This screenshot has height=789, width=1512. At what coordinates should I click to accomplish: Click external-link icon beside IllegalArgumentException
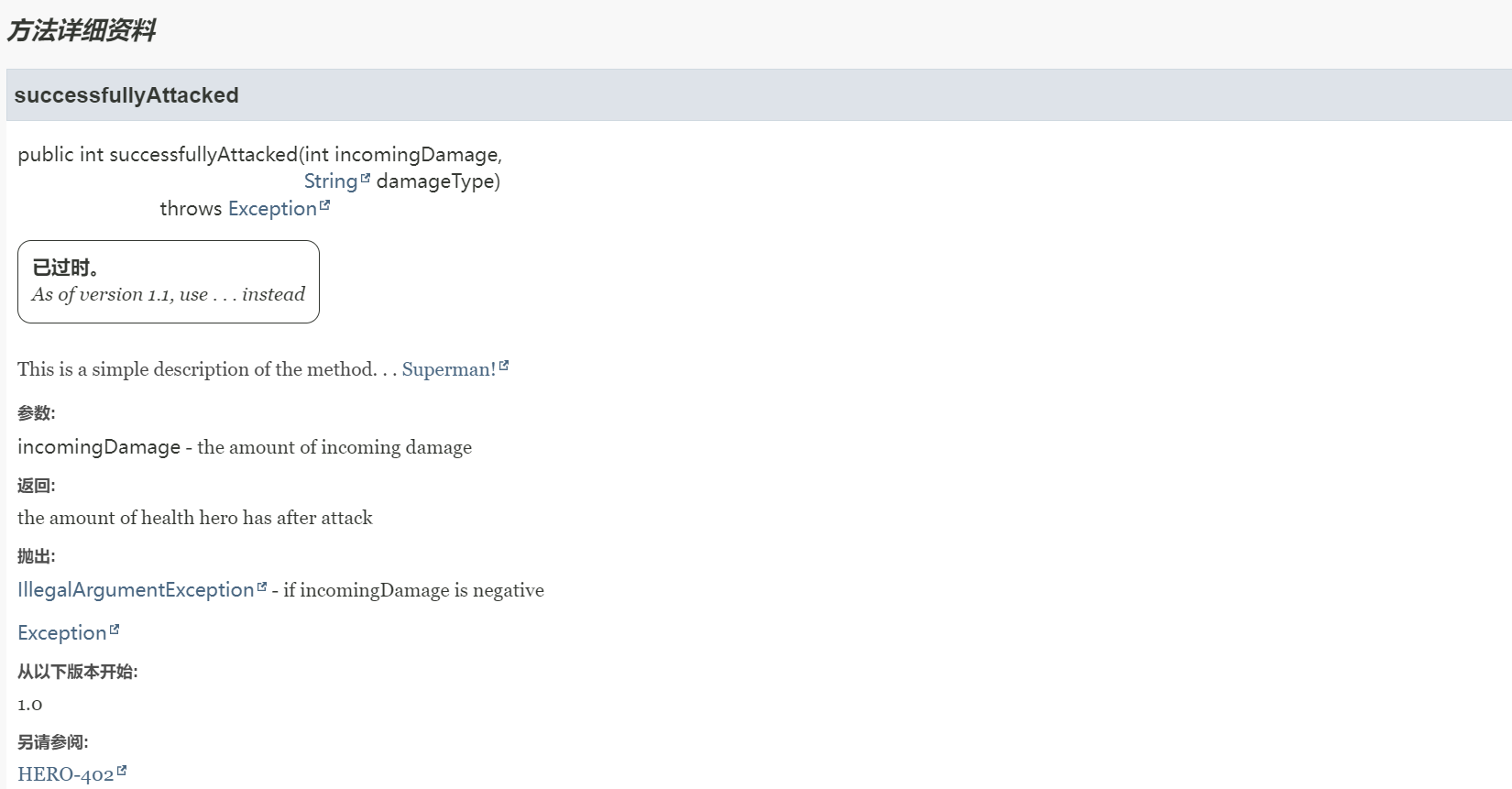click(x=262, y=586)
